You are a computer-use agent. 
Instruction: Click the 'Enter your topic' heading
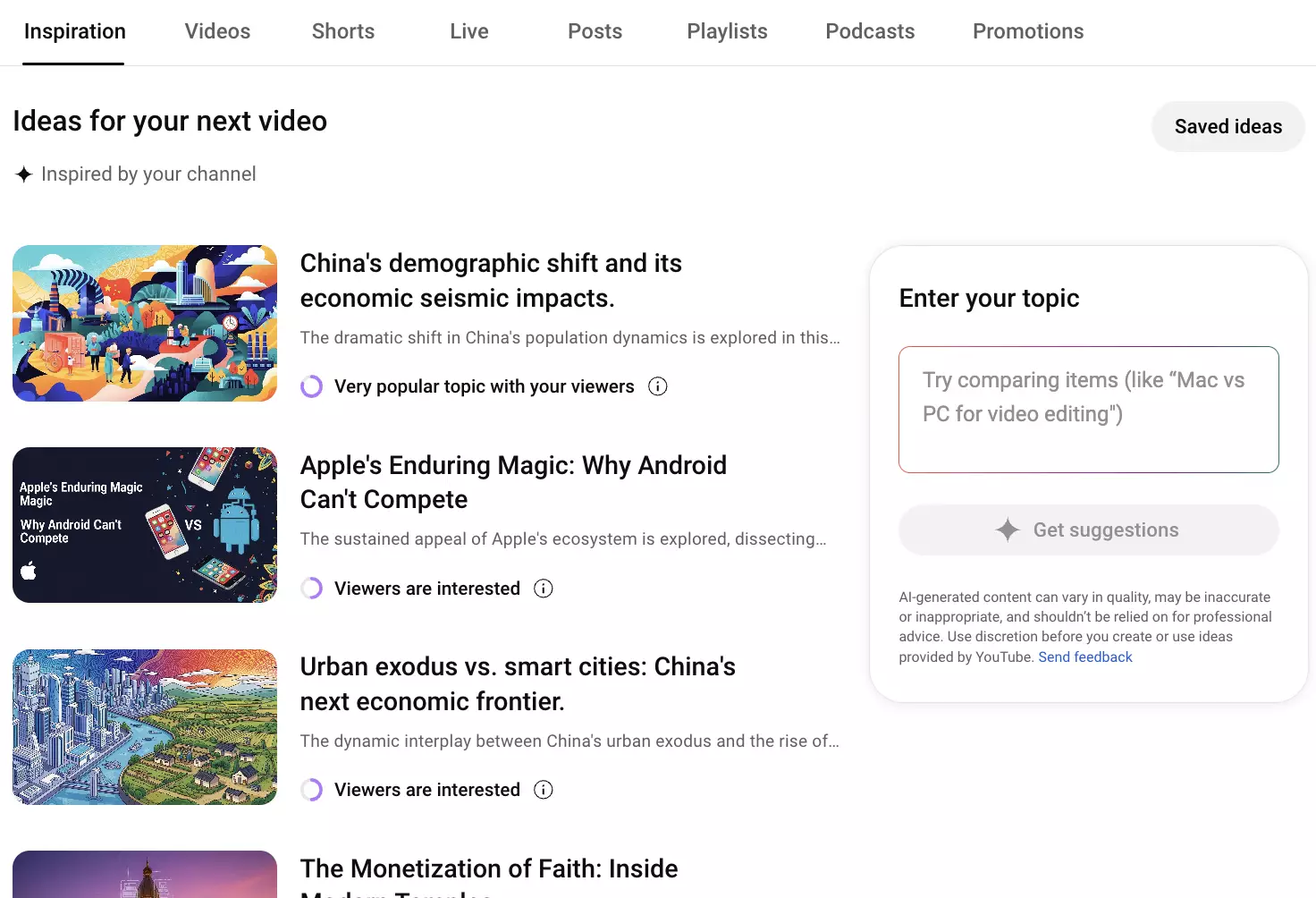[x=989, y=299]
